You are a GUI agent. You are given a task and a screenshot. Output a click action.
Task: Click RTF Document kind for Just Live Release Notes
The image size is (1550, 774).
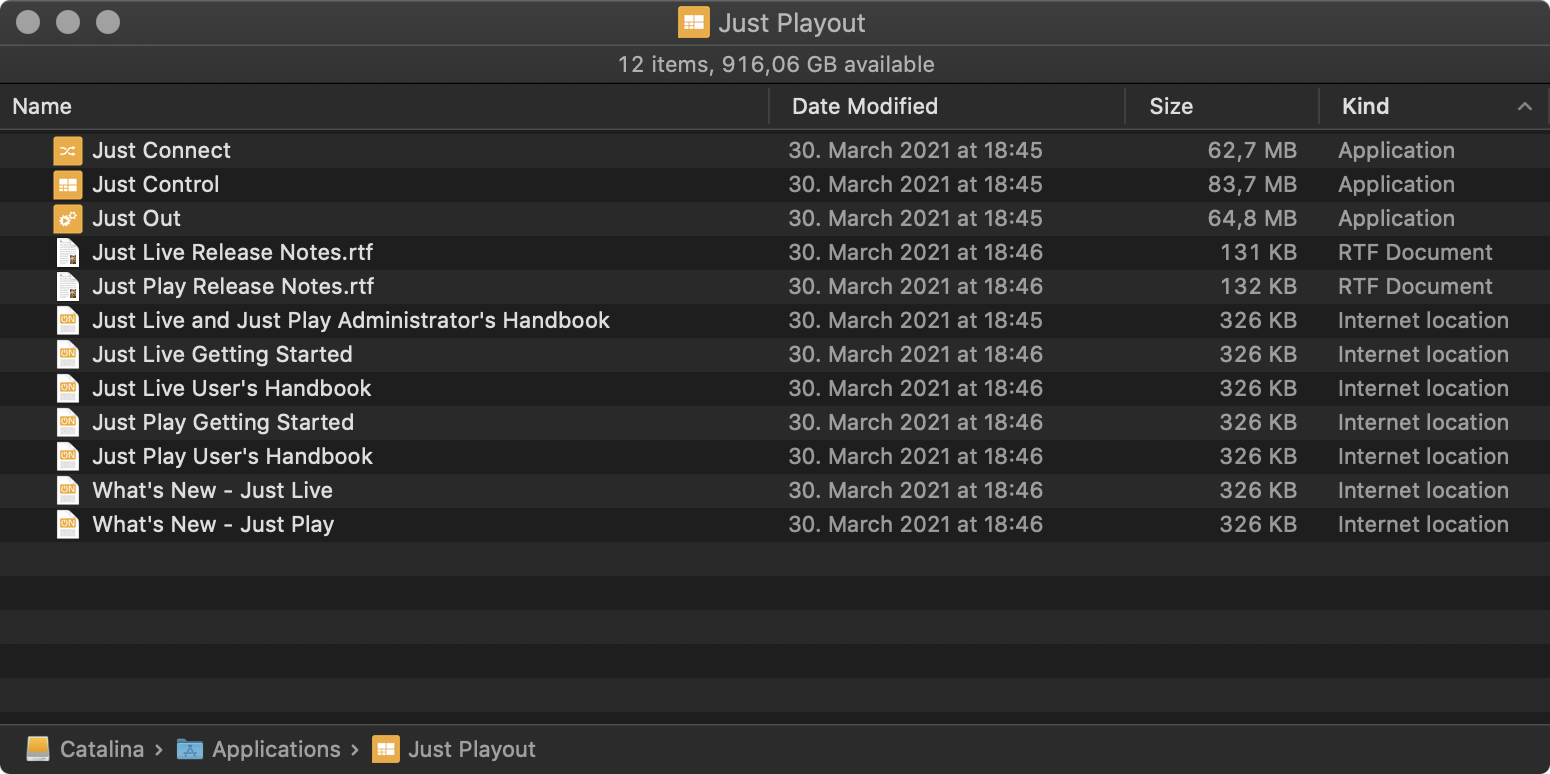1415,252
